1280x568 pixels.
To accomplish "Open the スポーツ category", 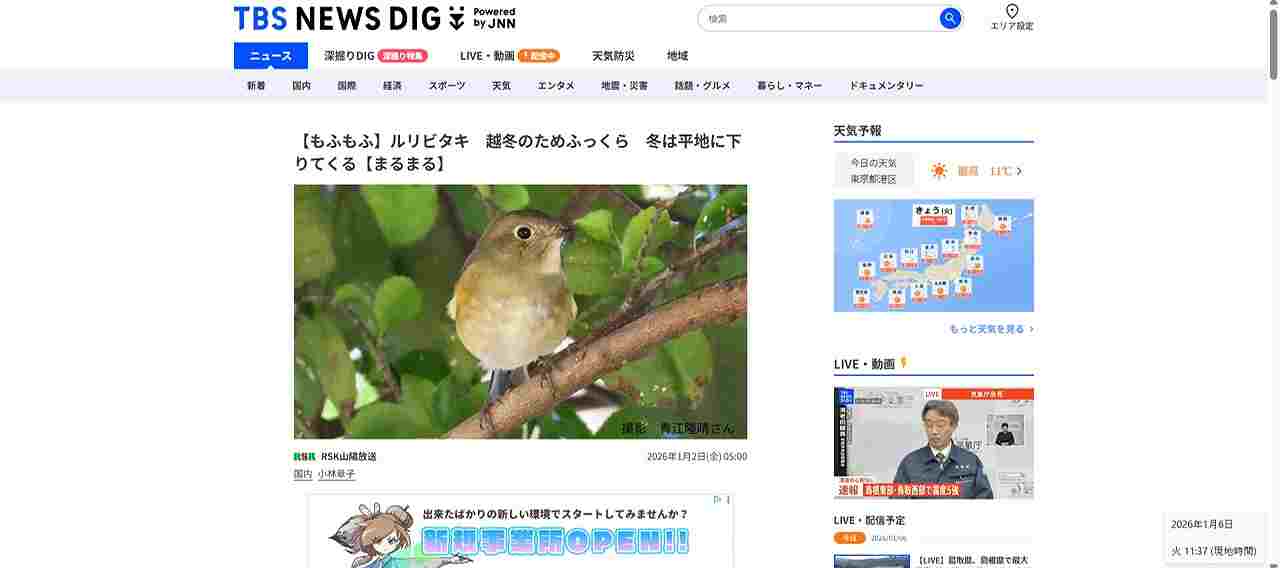I will tap(447, 86).
